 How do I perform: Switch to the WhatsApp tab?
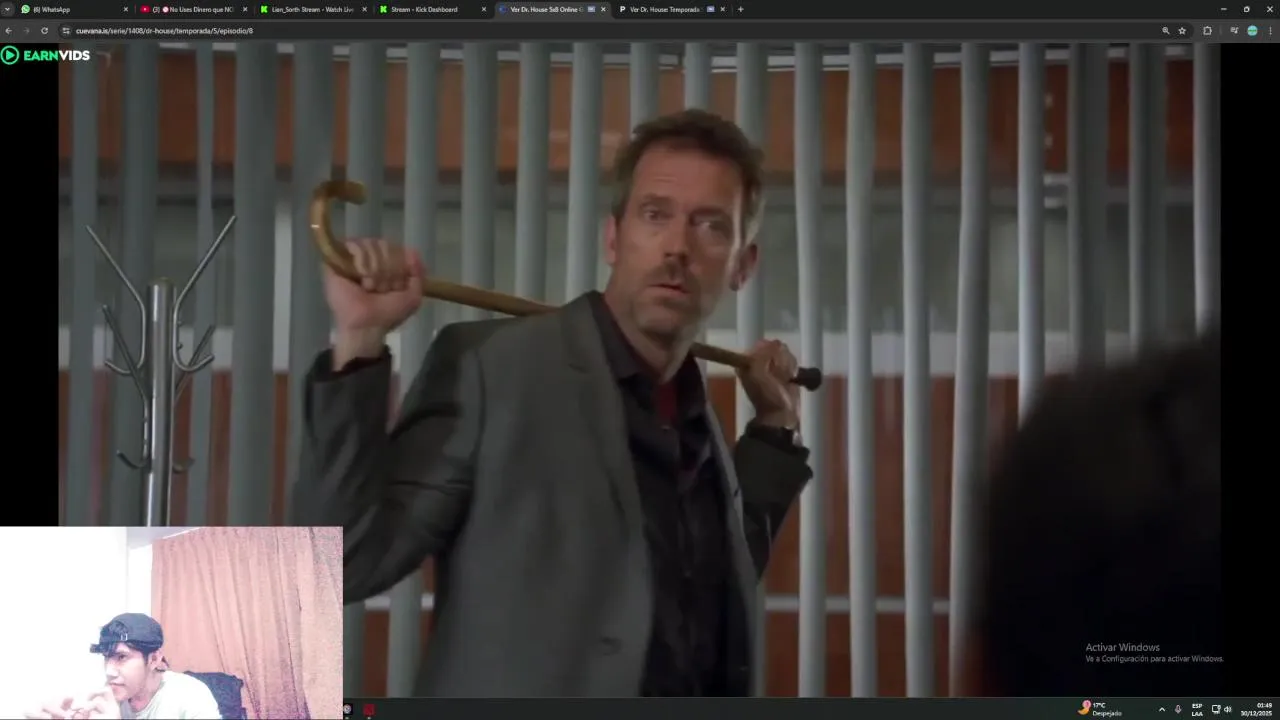coord(75,9)
